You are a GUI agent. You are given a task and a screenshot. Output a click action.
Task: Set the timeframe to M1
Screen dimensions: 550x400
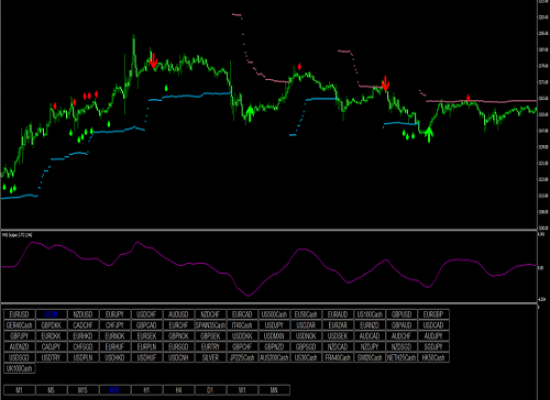click(x=19, y=390)
